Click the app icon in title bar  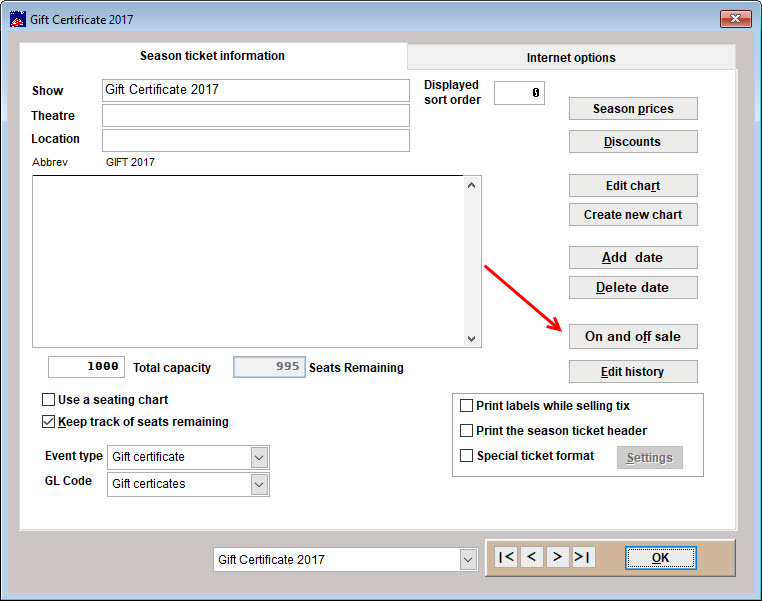tap(17, 19)
